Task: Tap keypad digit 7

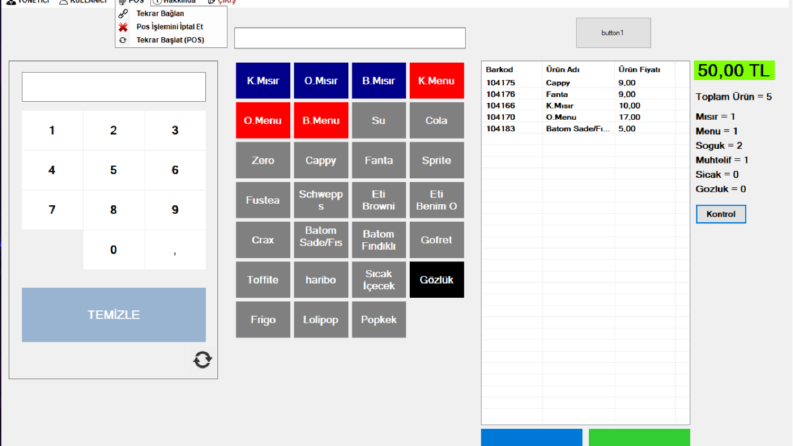Action: 52,210
